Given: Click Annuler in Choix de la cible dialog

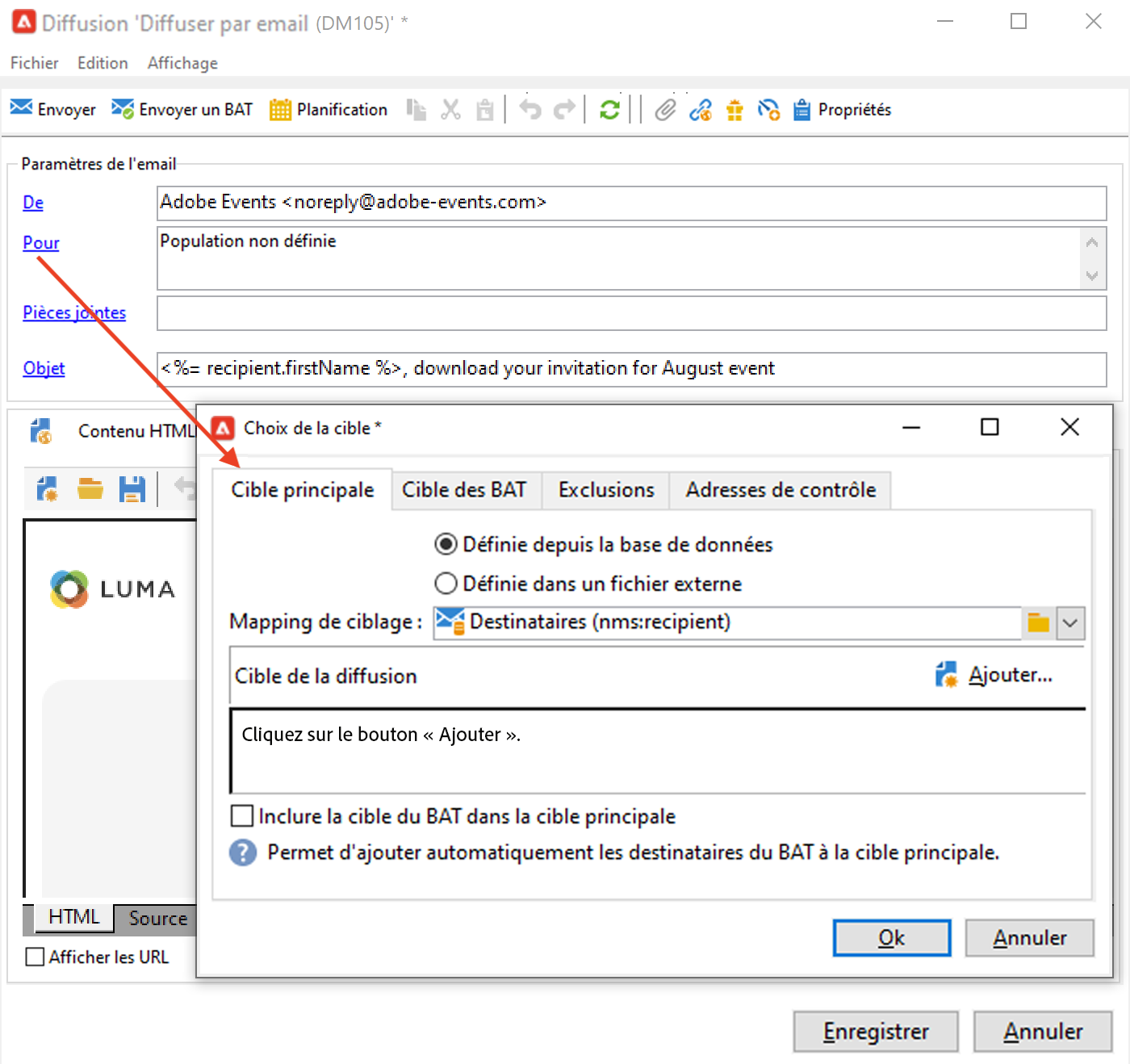Looking at the screenshot, I should 1030,938.
